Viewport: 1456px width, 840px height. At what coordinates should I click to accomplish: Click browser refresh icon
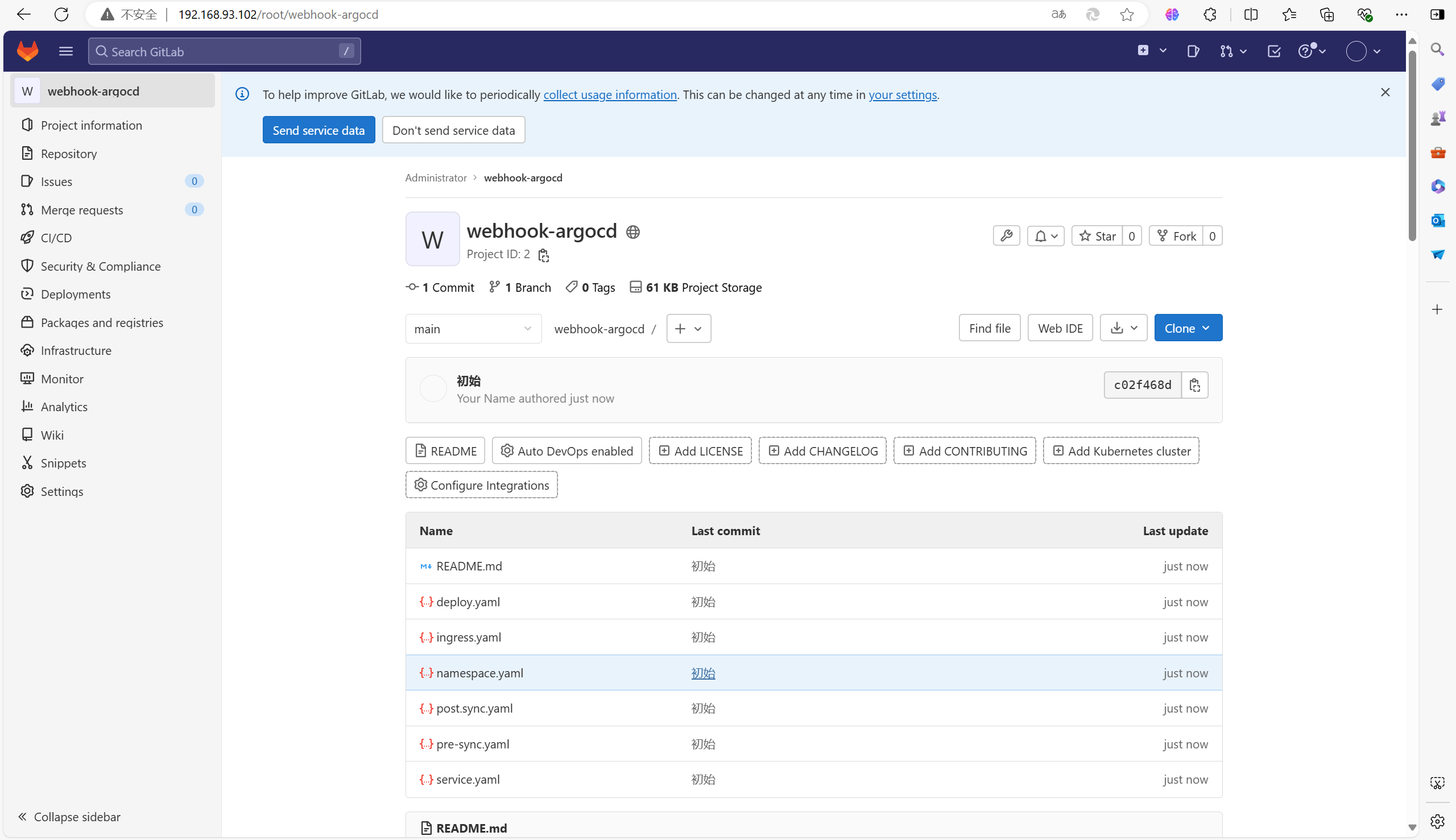[x=61, y=14]
